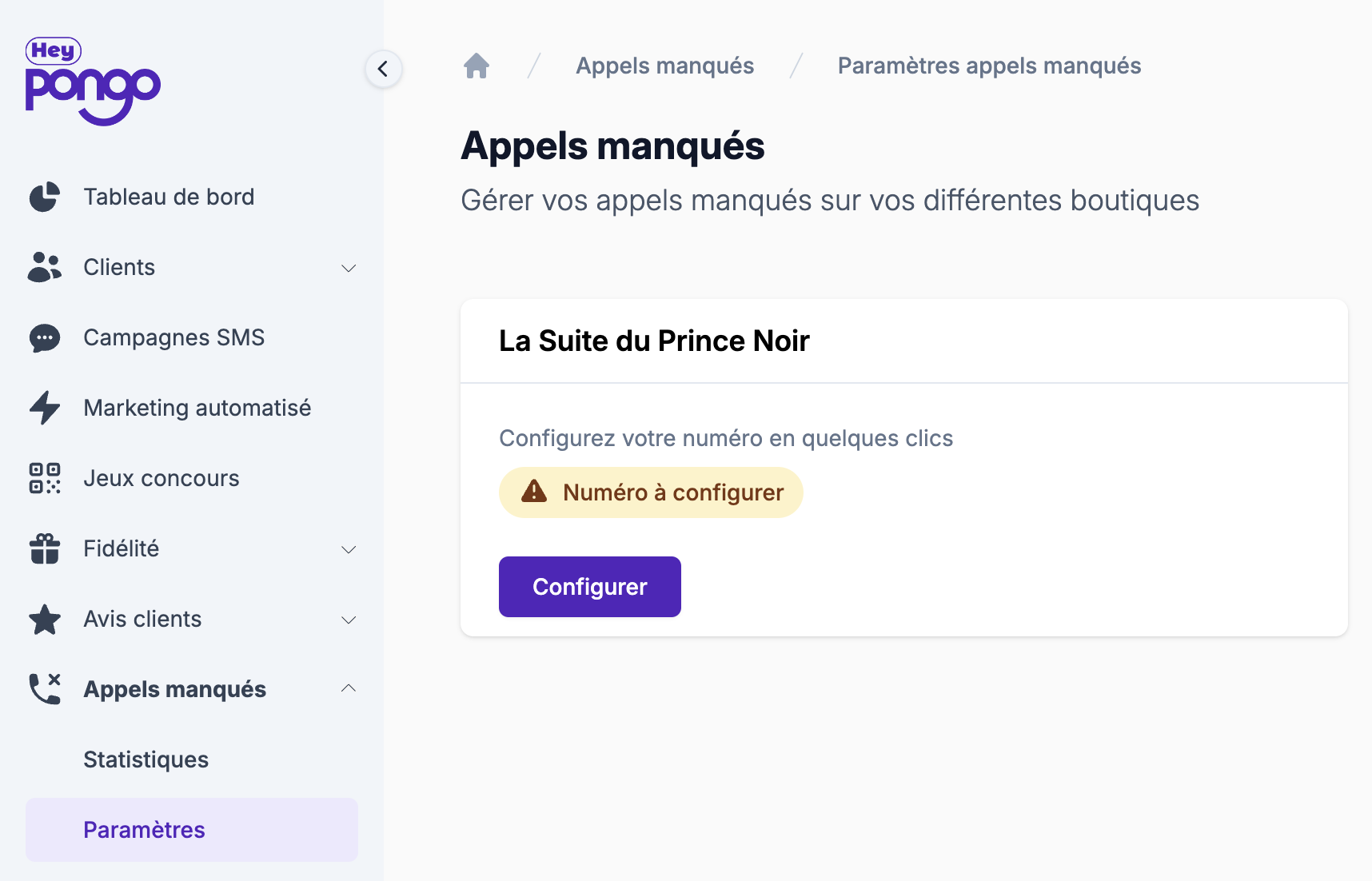Click the Hey Pongo logo

[x=93, y=82]
